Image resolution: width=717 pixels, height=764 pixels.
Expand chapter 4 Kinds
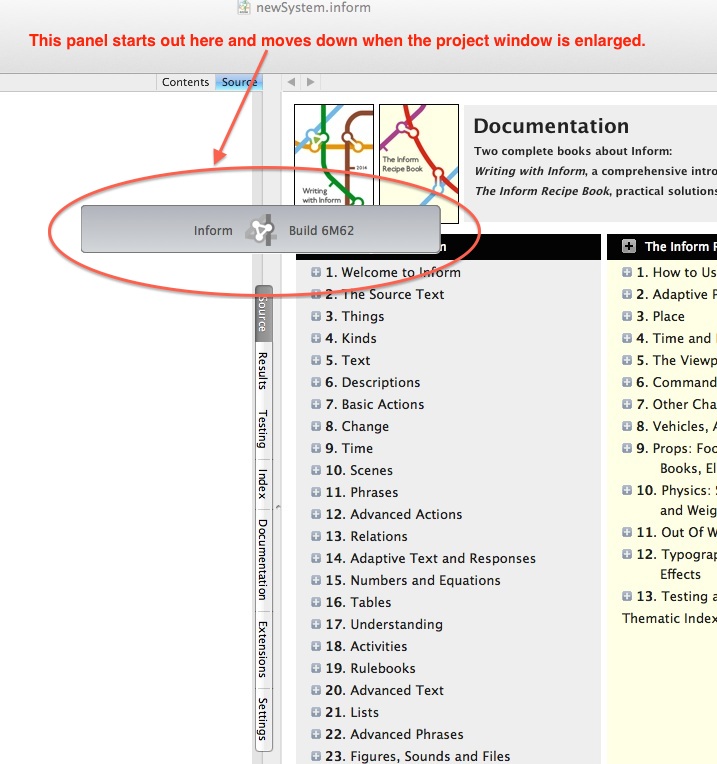[x=316, y=338]
